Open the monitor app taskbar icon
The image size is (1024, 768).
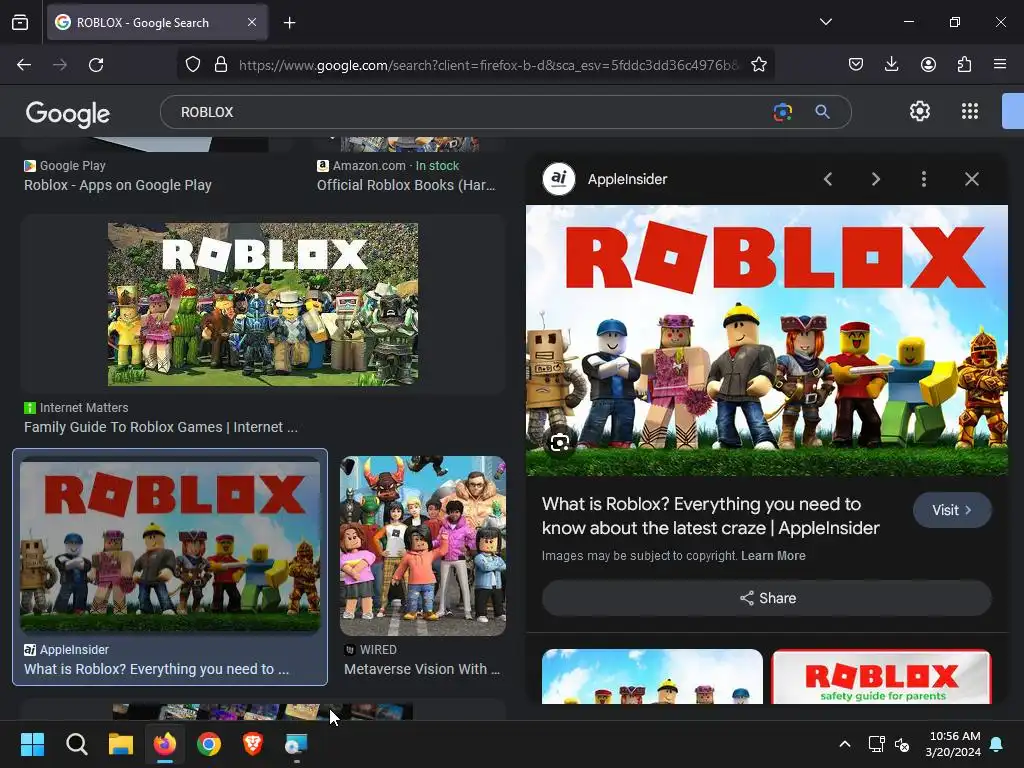(296, 744)
